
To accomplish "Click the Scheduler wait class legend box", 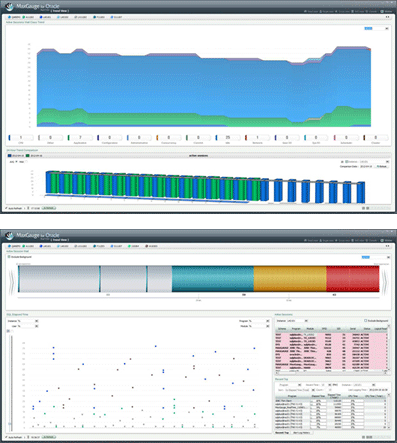I will [x=346, y=138].
